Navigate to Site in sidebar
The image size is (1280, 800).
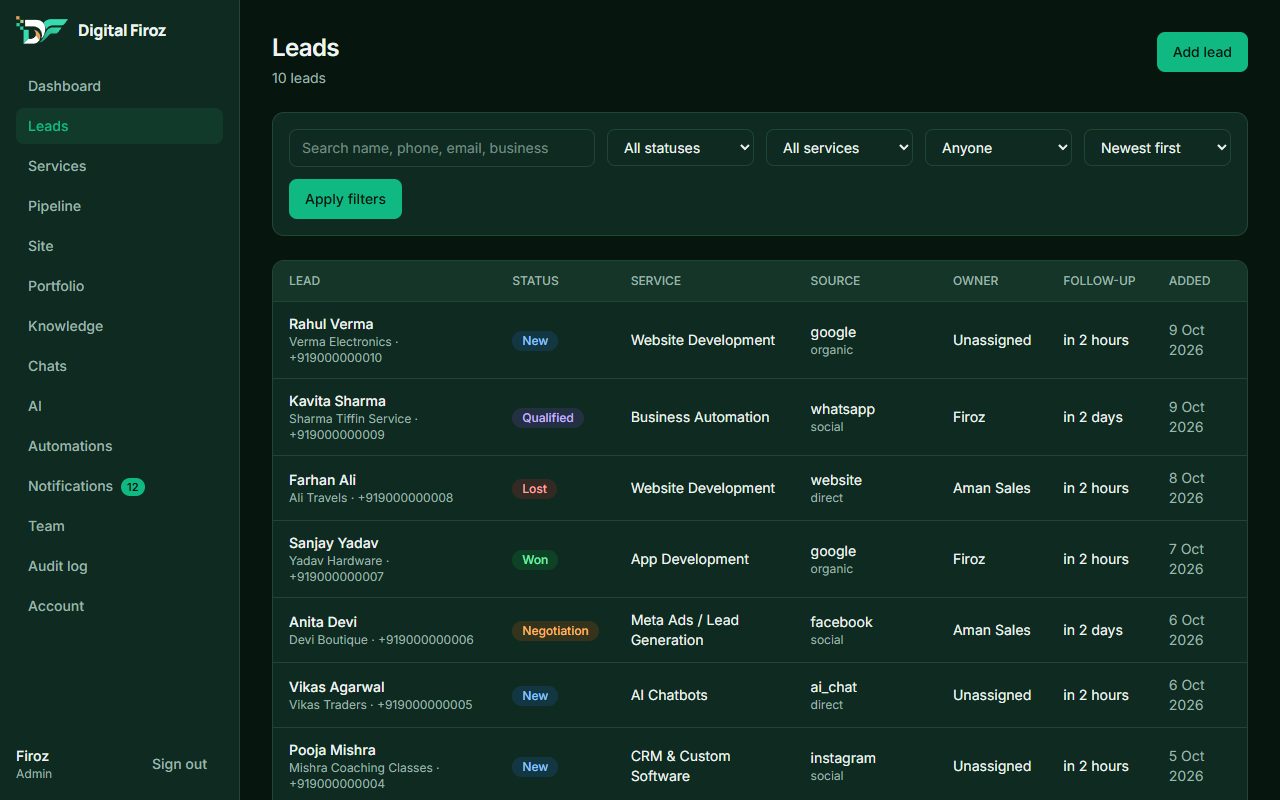click(x=119, y=246)
